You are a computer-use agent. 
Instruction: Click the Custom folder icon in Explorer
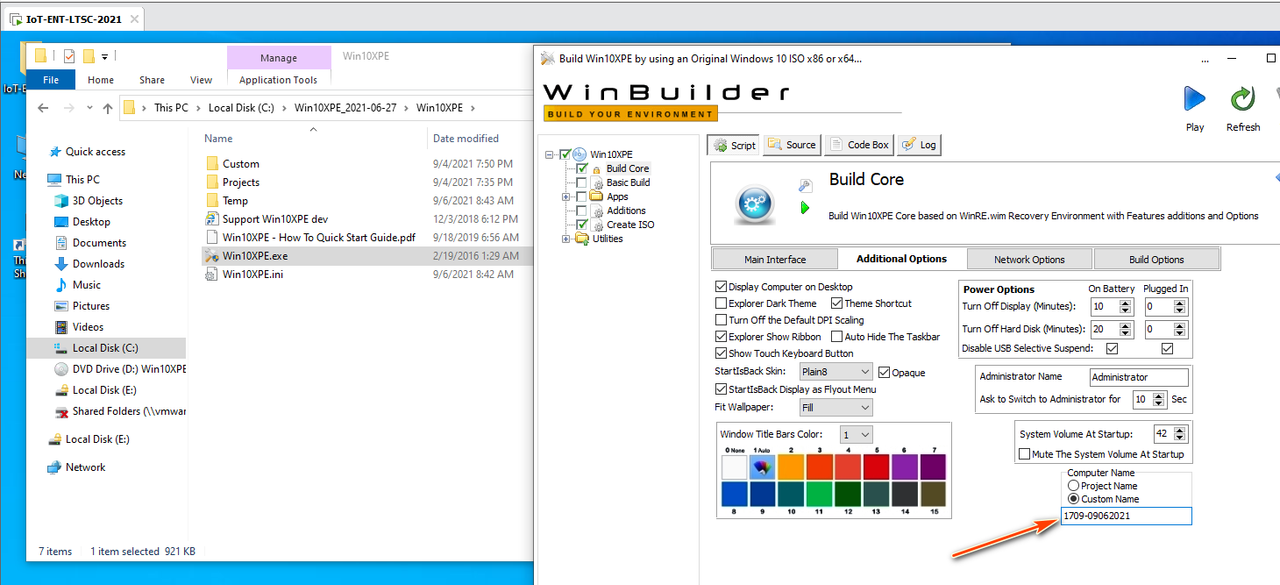(212, 163)
